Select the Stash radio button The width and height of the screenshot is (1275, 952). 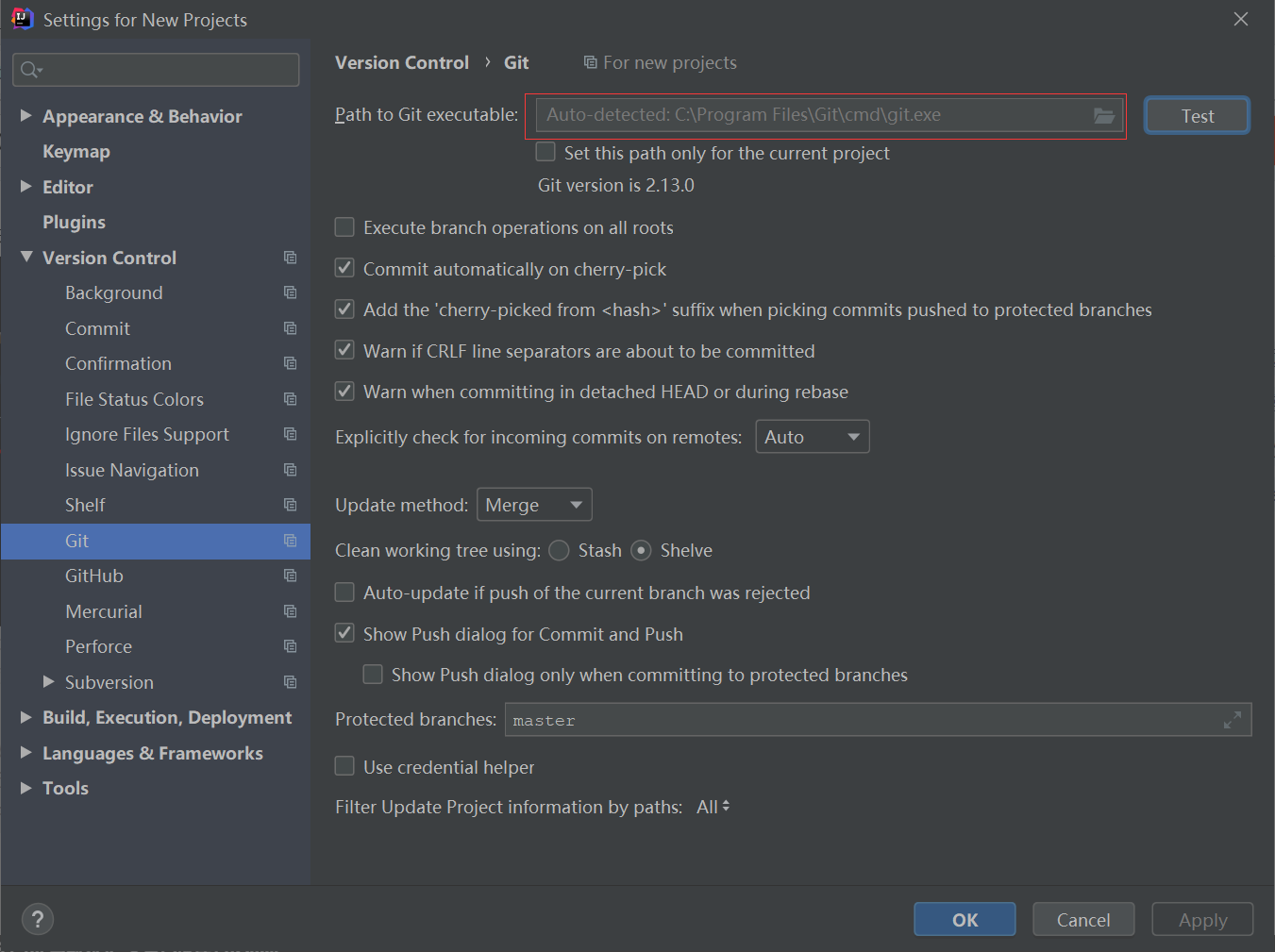pyautogui.click(x=559, y=550)
